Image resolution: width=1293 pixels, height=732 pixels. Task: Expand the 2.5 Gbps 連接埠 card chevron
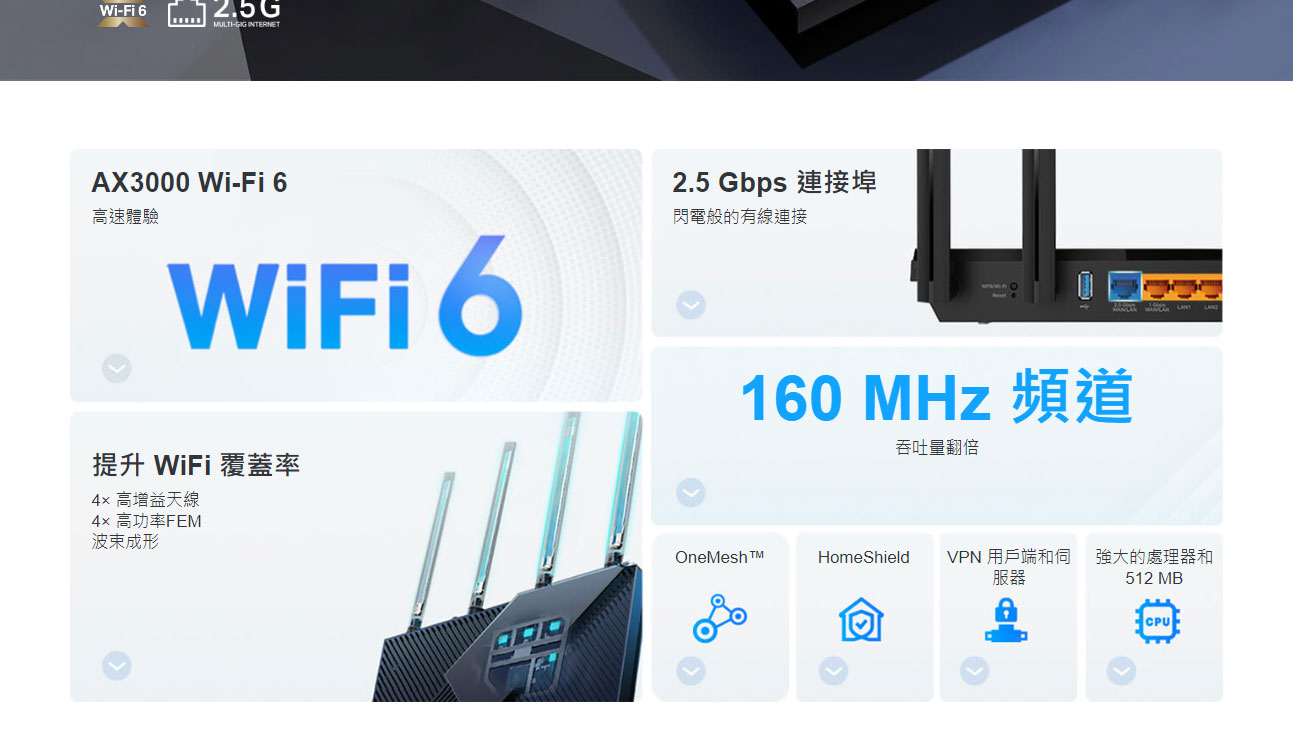click(691, 305)
